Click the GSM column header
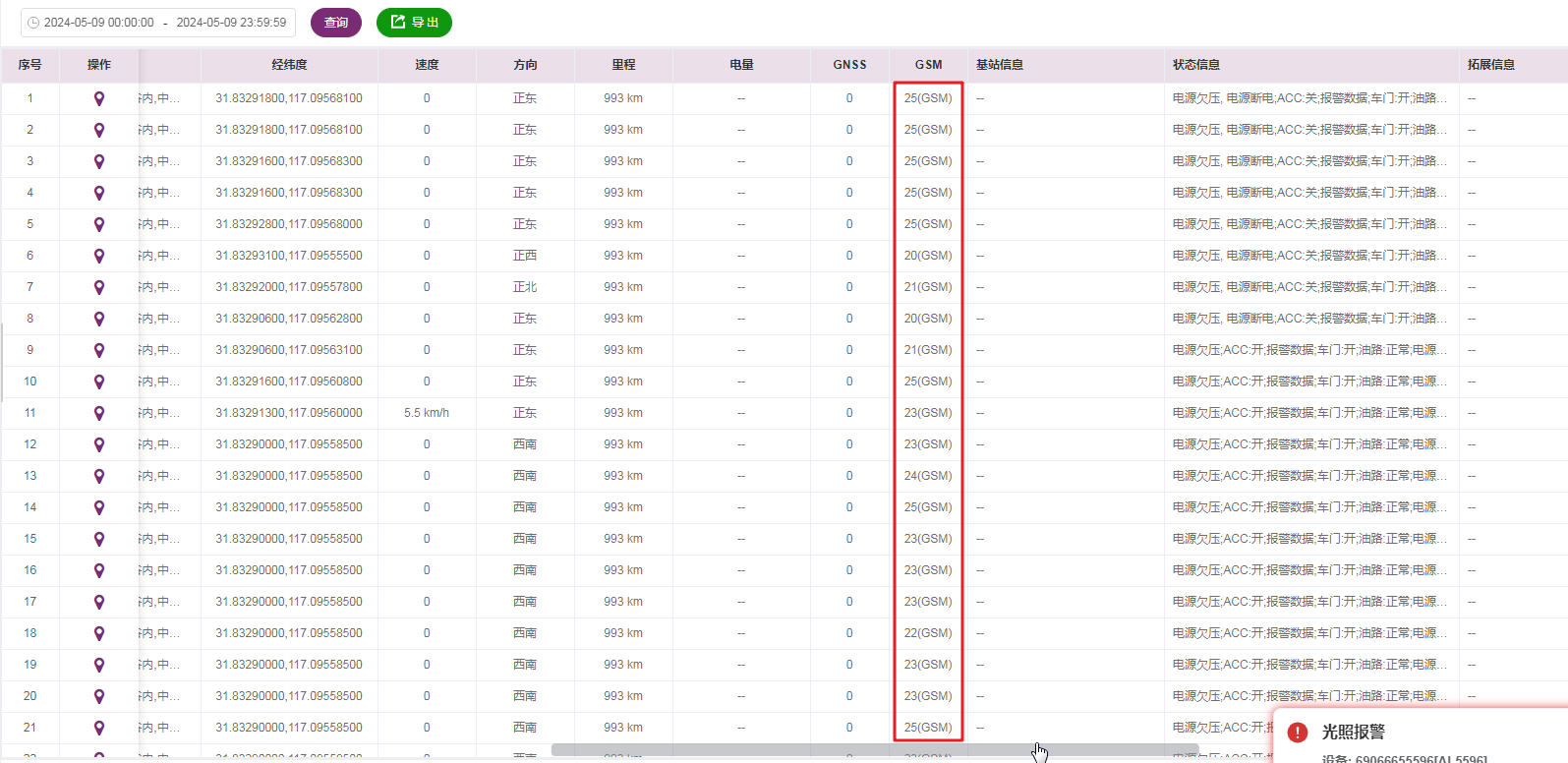 [928, 65]
